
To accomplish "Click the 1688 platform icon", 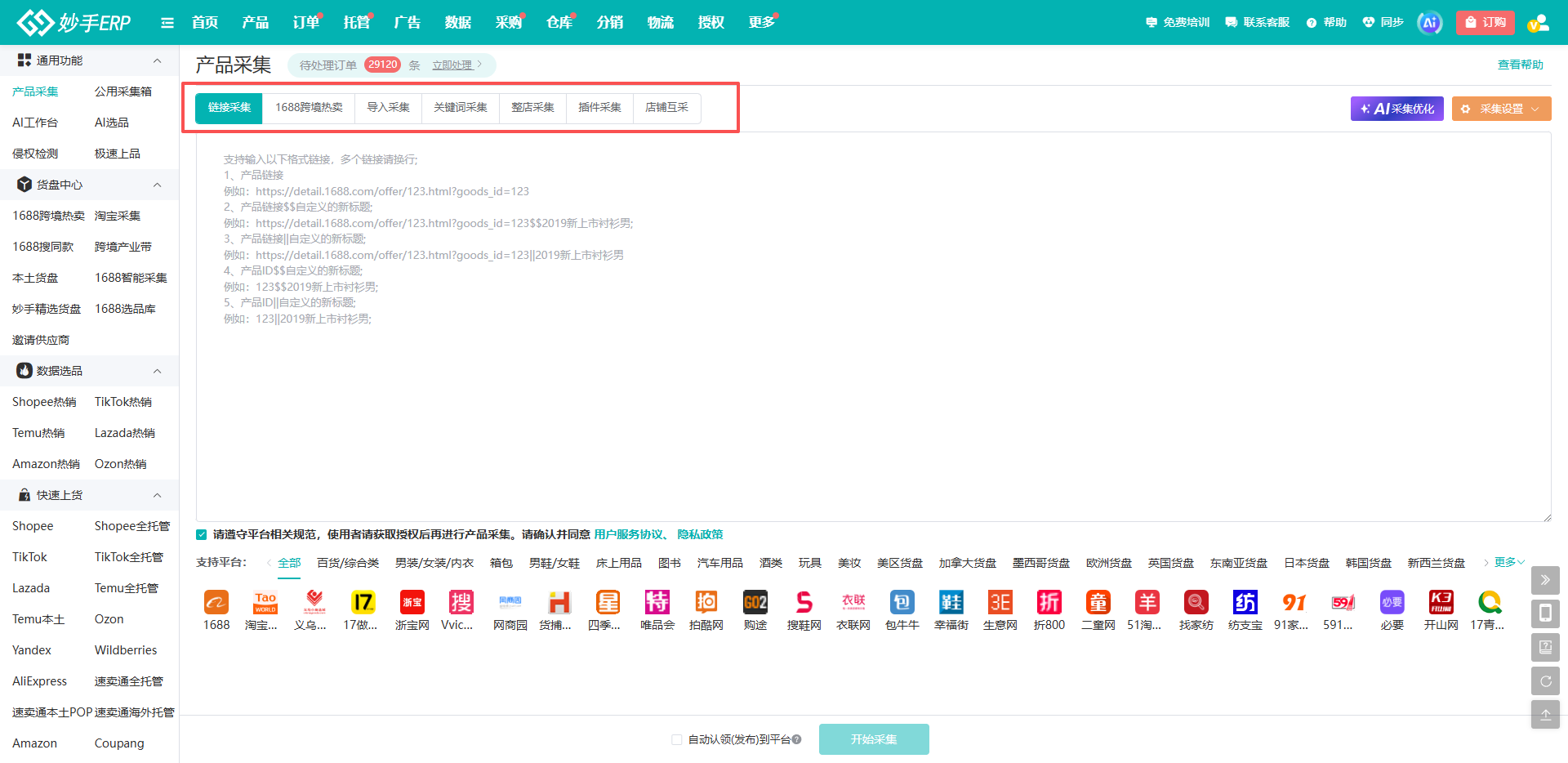I will click(216, 603).
